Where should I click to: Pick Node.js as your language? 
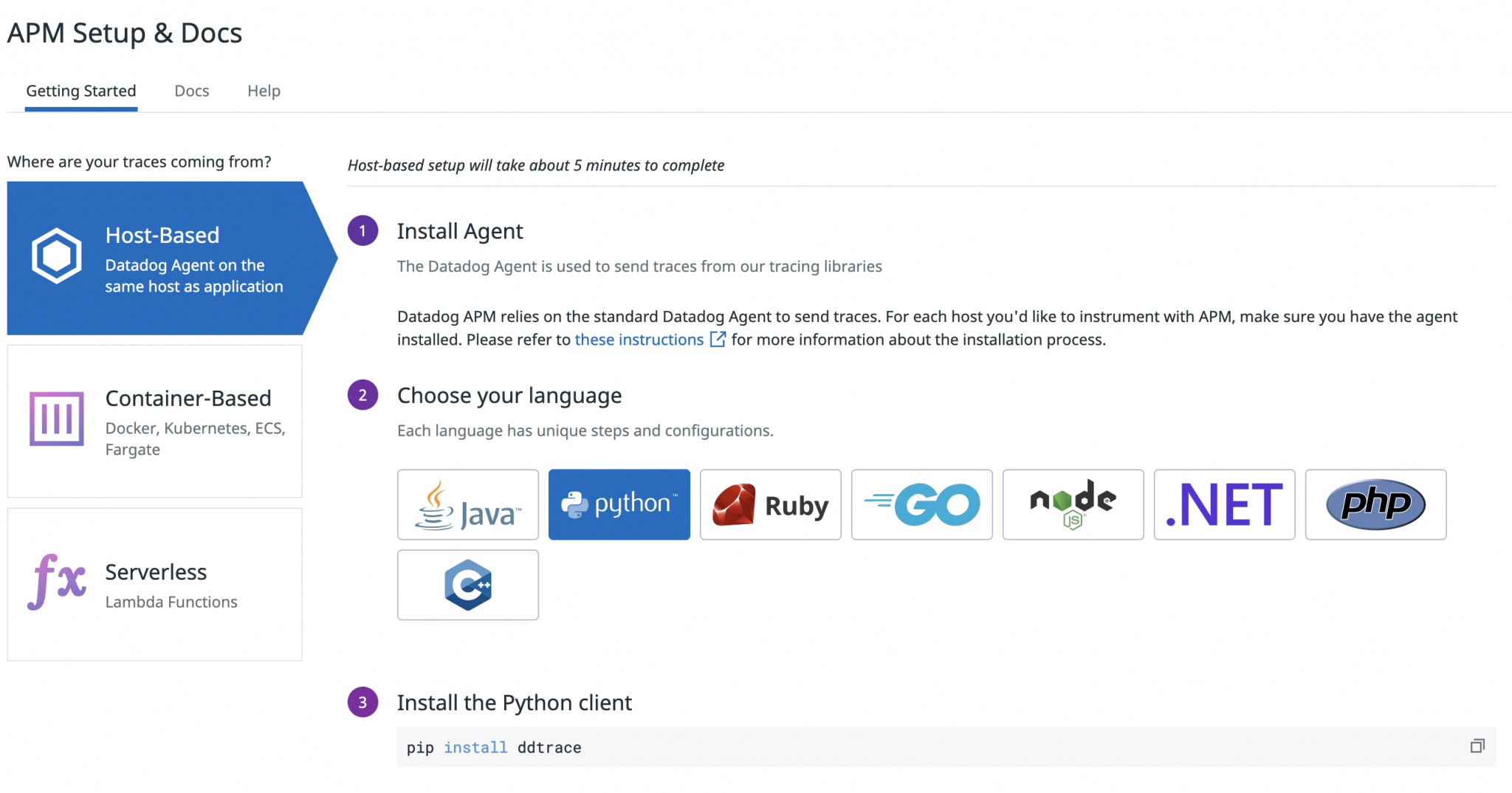[1072, 504]
